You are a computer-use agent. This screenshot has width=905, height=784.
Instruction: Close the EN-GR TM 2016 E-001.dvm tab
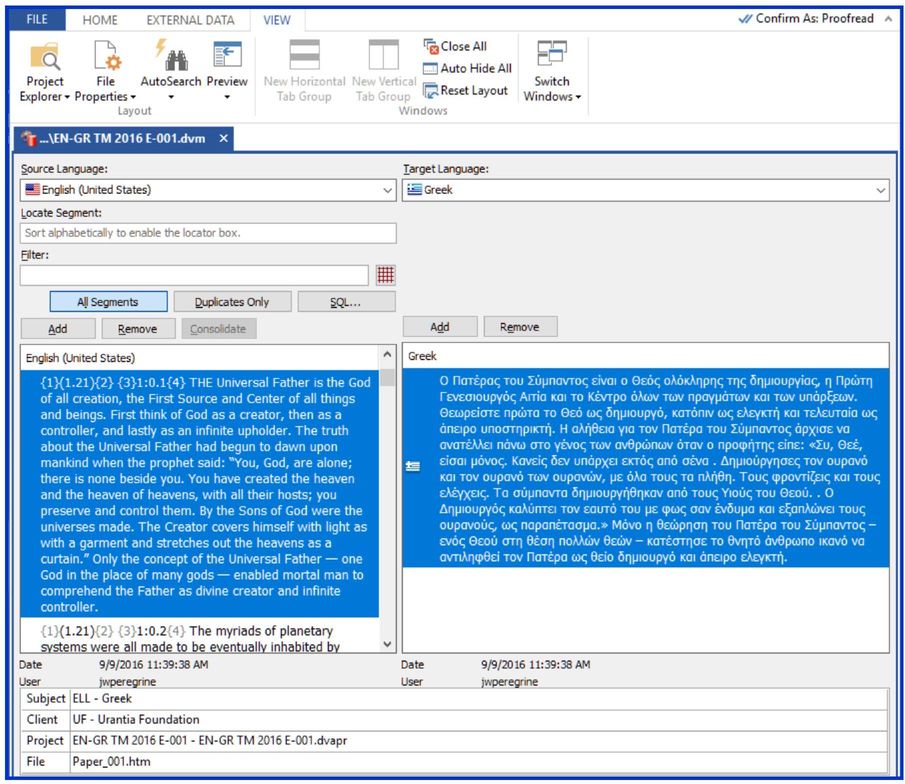click(x=223, y=138)
